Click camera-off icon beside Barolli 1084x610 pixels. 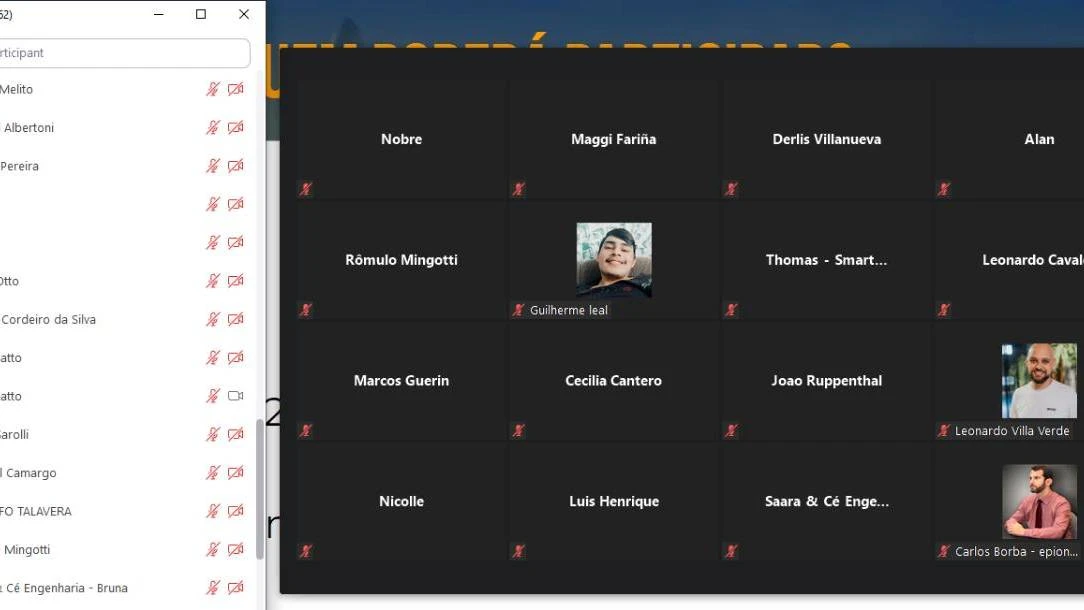[x=236, y=435]
